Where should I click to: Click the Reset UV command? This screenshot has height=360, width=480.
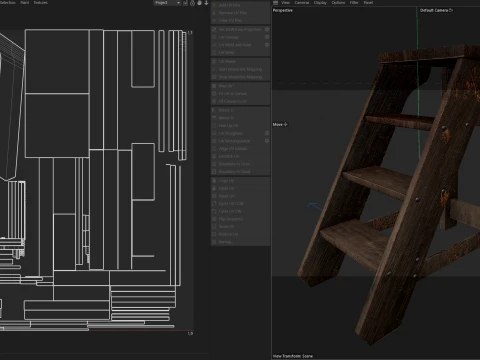pyautogui.click(x=240, y=196)
